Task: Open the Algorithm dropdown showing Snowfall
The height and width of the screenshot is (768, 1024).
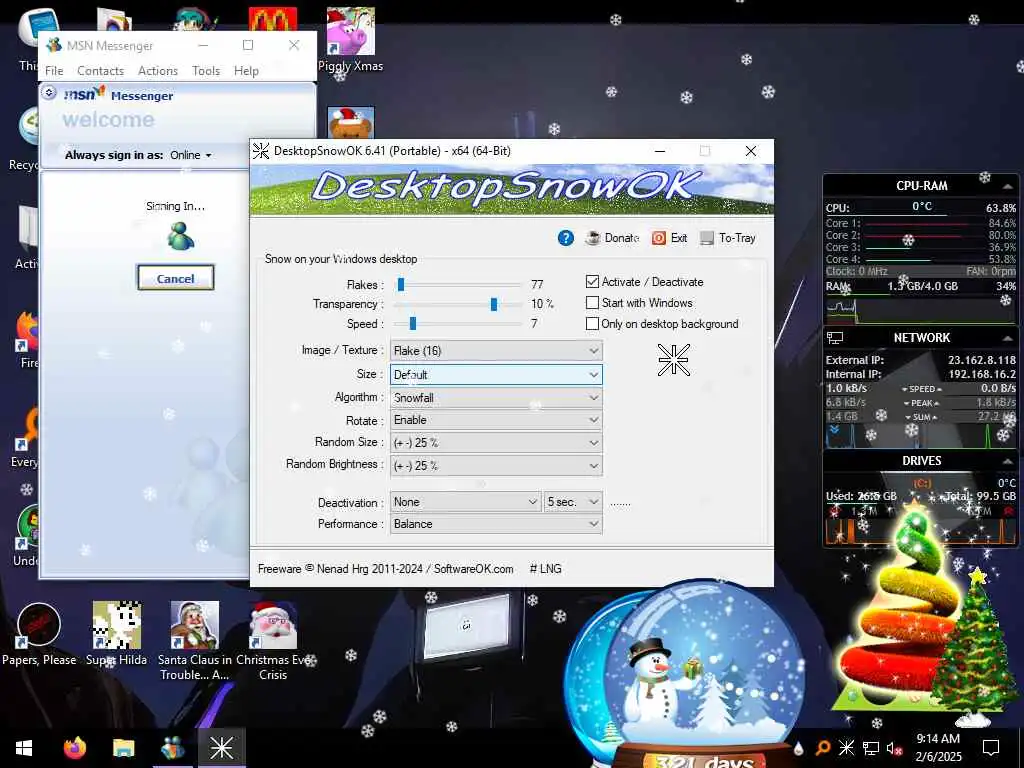Action: coord(496,397)
